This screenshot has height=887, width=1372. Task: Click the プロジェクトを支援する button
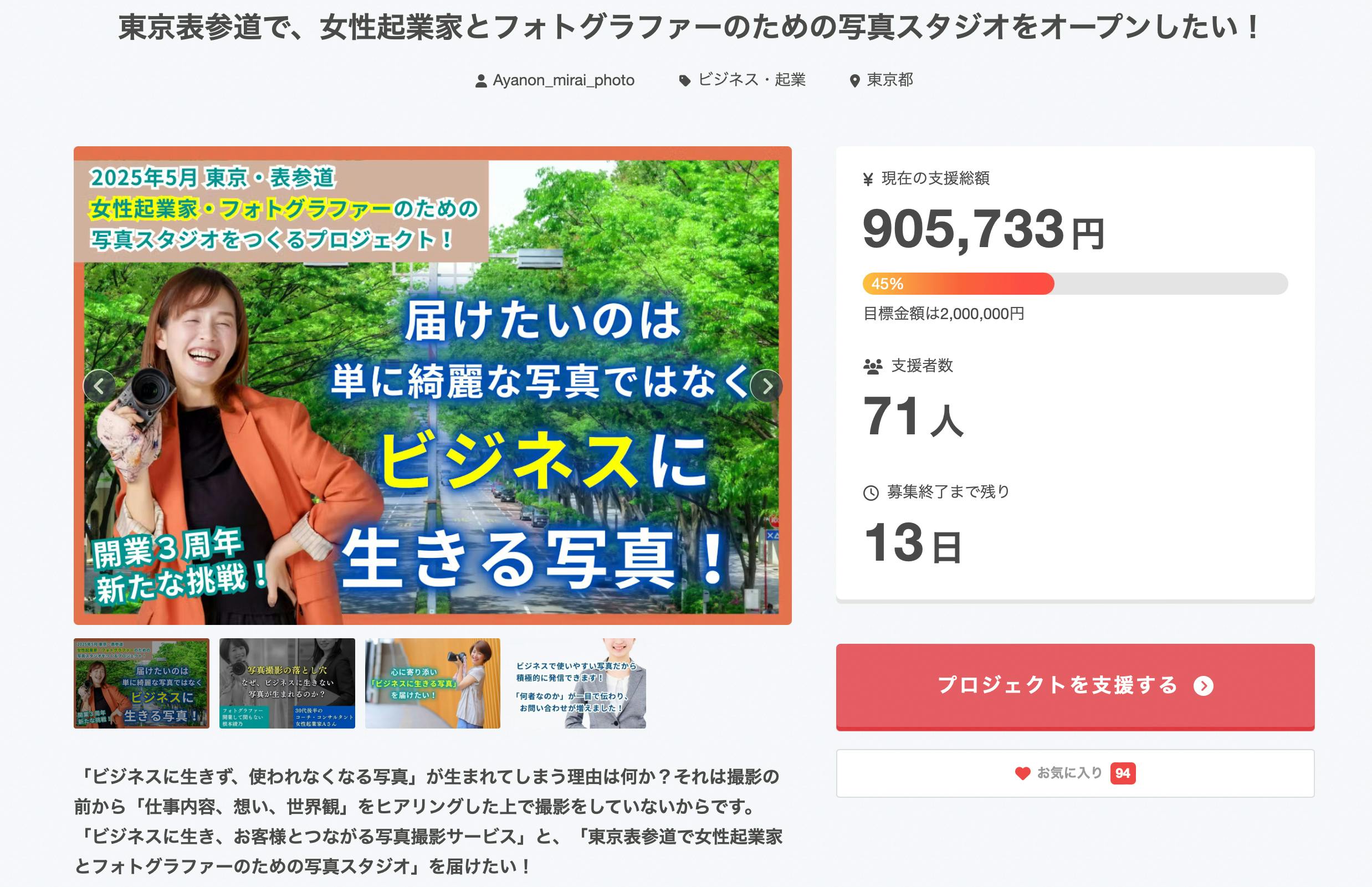click(x=1075, y=686)
